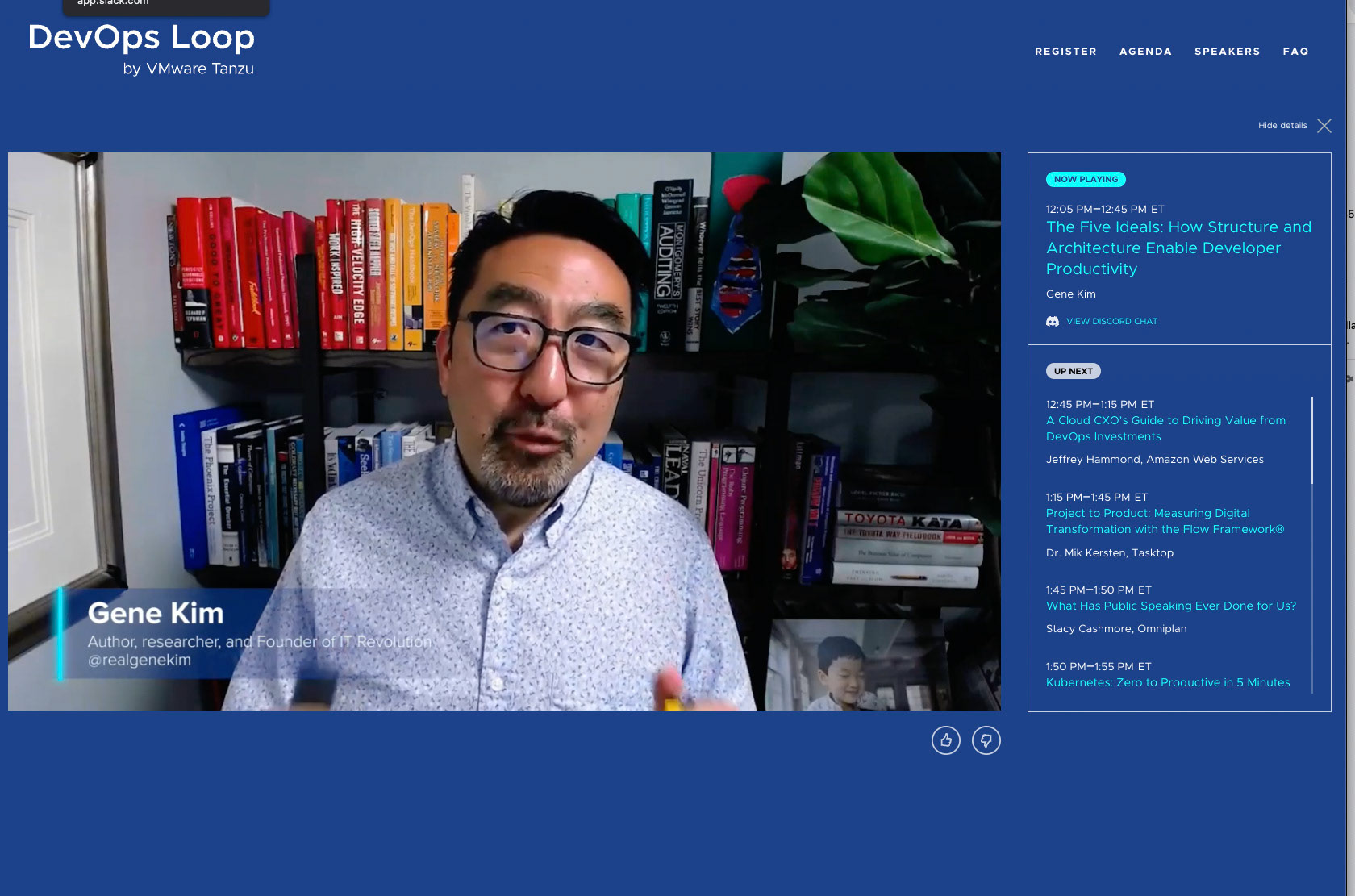This screenshot has height=896, width=1355.
Task: Click the Up Next list scrollbar
Action: pyautogui.click(x=1312, y=440)
